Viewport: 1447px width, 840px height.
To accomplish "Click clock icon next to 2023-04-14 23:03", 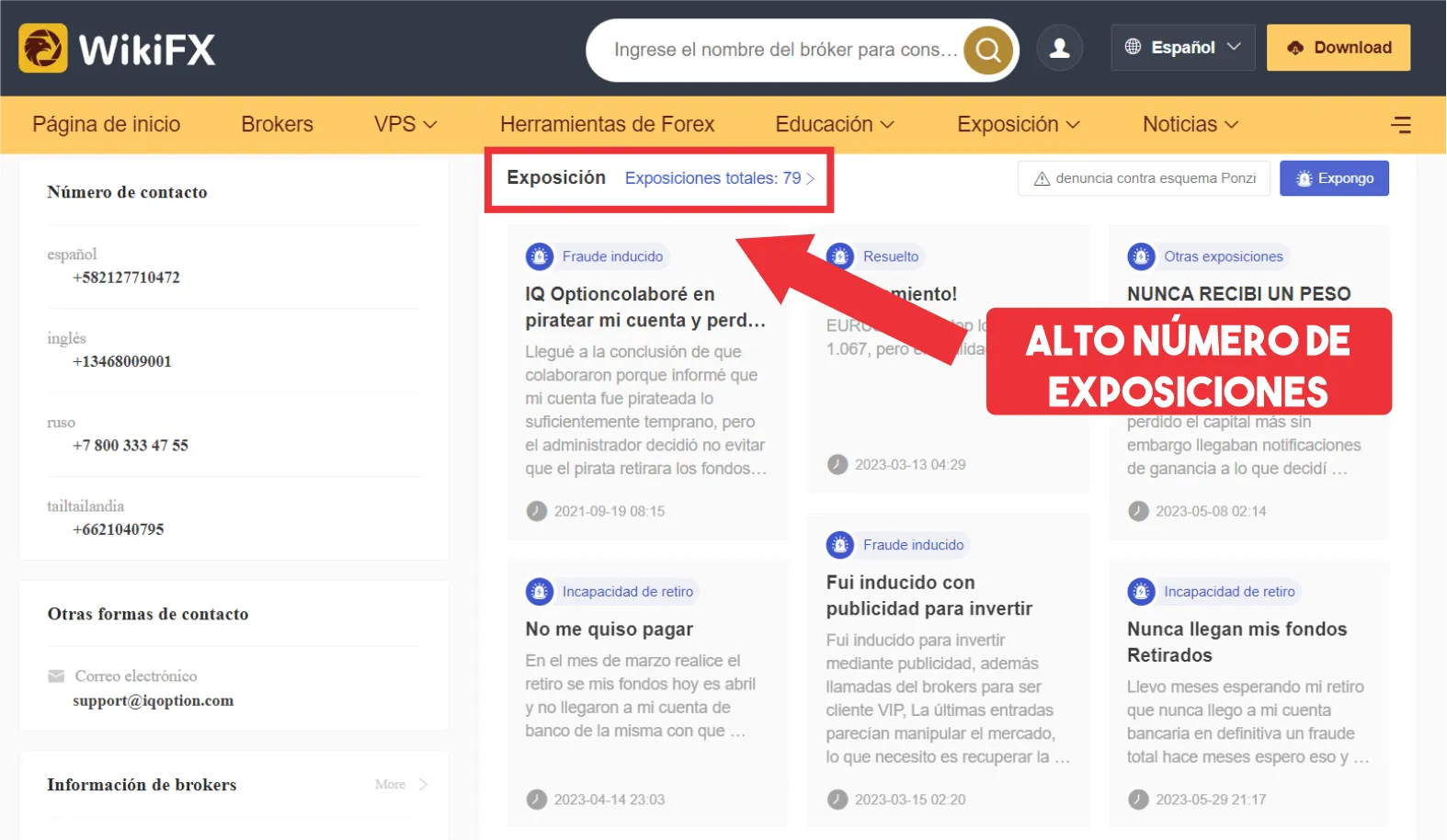I will (537, 800).
